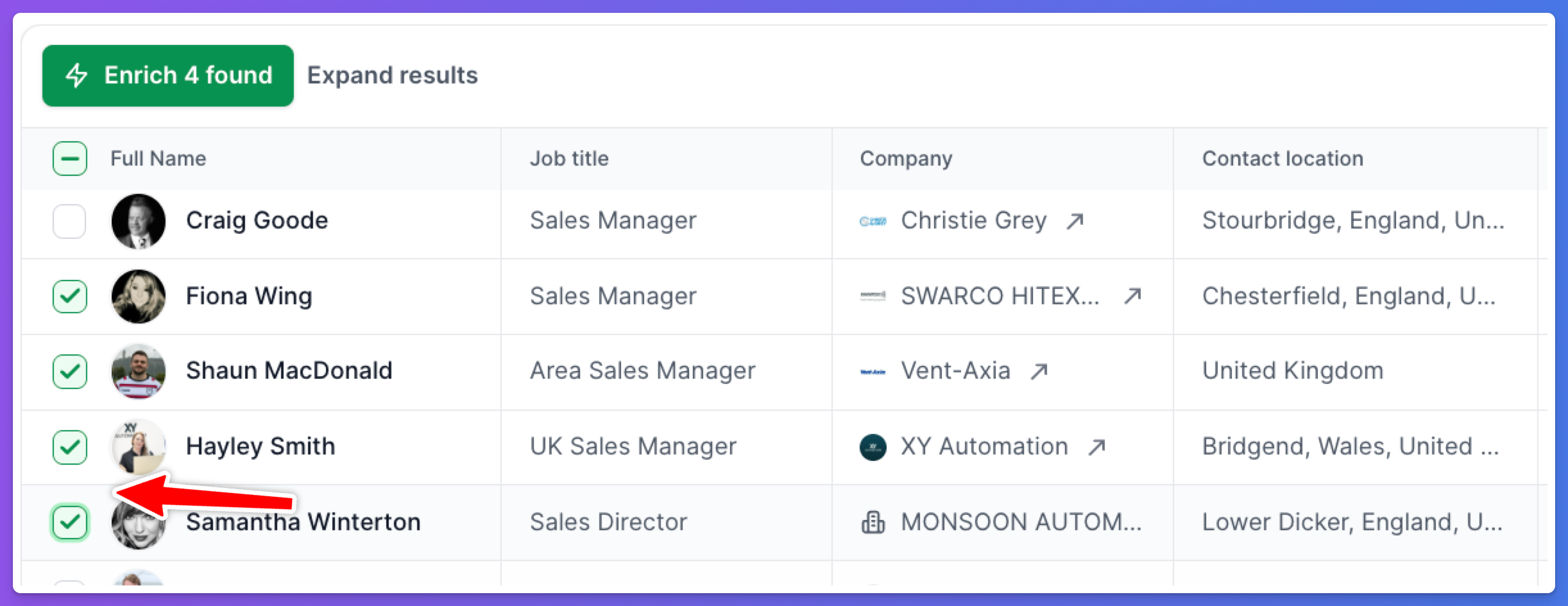This screenshot has height=606, width=1568.
Task: Deselect Samantha Winterton's checkbox
Action: click(69, 523)
